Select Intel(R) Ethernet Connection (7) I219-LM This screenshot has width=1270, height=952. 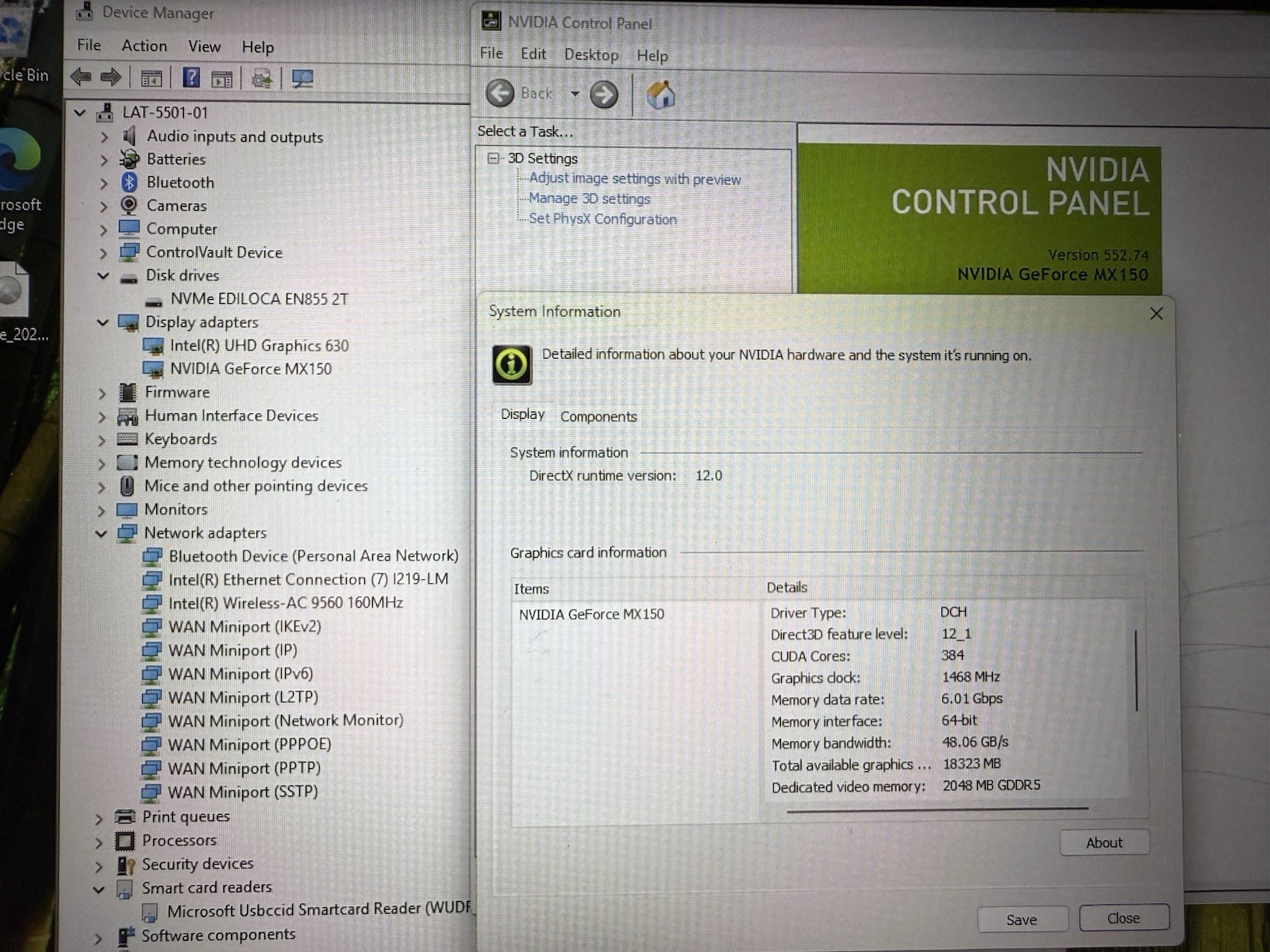[308, 580]
